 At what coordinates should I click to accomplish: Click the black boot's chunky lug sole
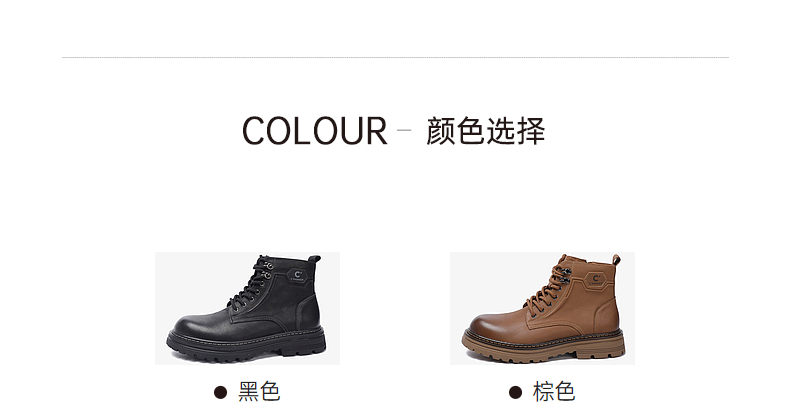(x=247, y=346)
